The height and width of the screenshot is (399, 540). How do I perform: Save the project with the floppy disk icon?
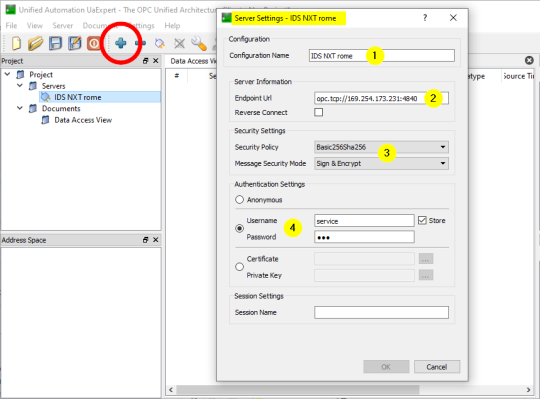[55, 43]
